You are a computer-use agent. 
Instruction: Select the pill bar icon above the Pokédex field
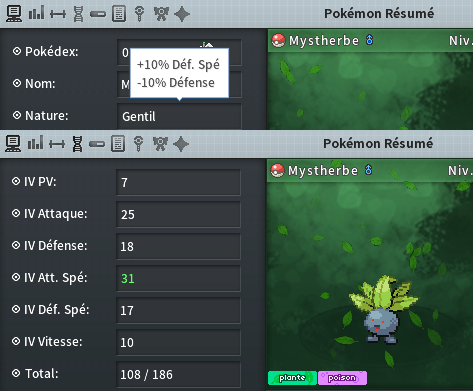click(x=98, y=14)
